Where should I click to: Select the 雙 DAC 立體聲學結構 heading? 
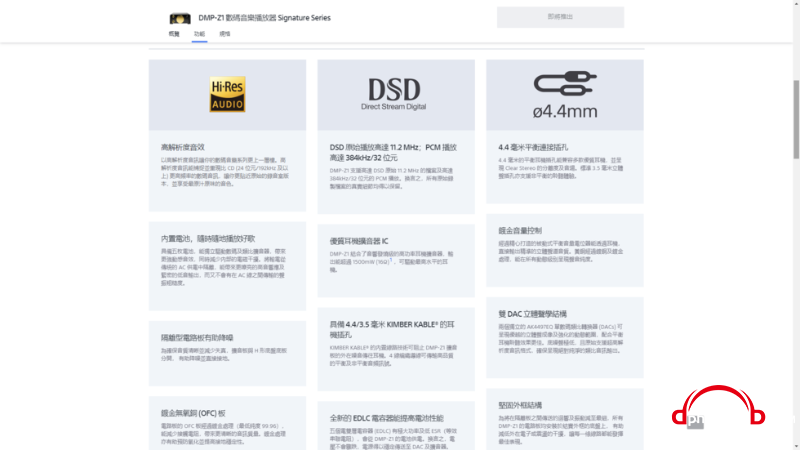(533, 314)
